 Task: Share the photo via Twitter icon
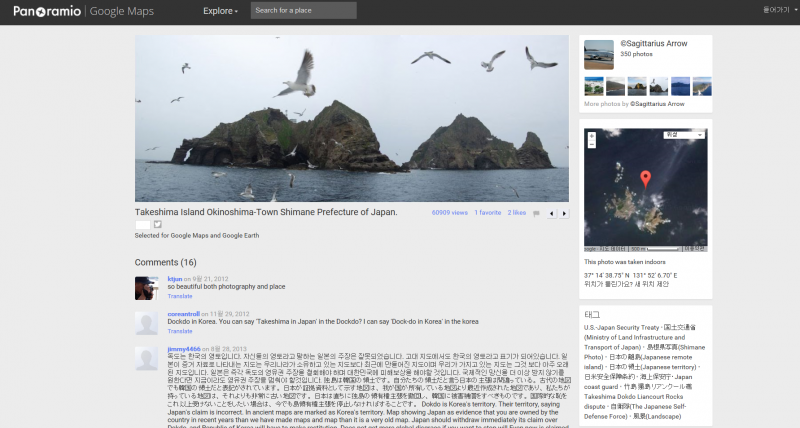click(x=157, y=224)
